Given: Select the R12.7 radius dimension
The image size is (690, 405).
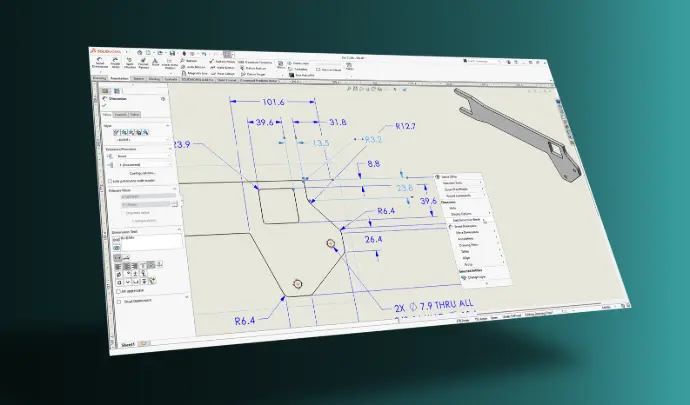Looking at the screenshot, I should click(405, 126).
